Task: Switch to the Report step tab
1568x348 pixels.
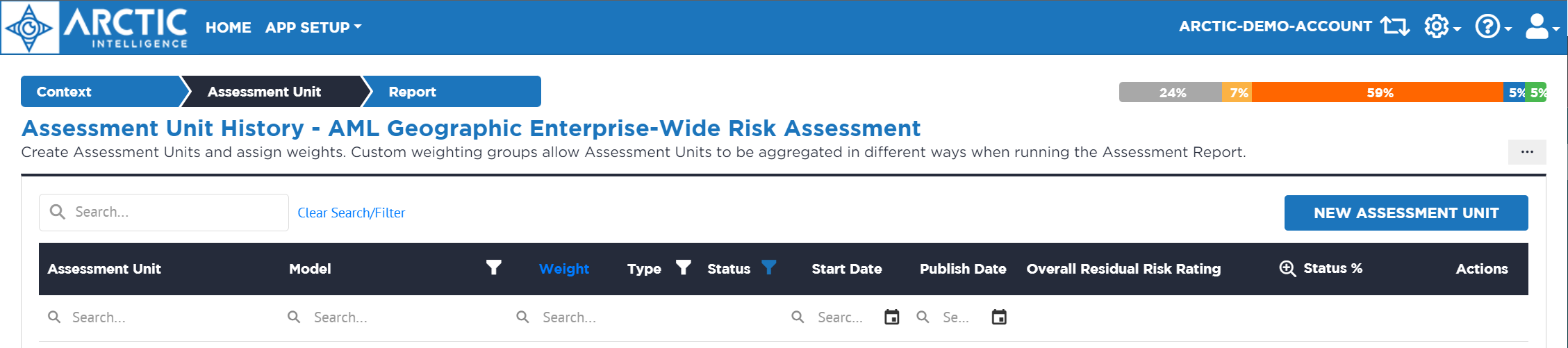Action: (452, 92)
